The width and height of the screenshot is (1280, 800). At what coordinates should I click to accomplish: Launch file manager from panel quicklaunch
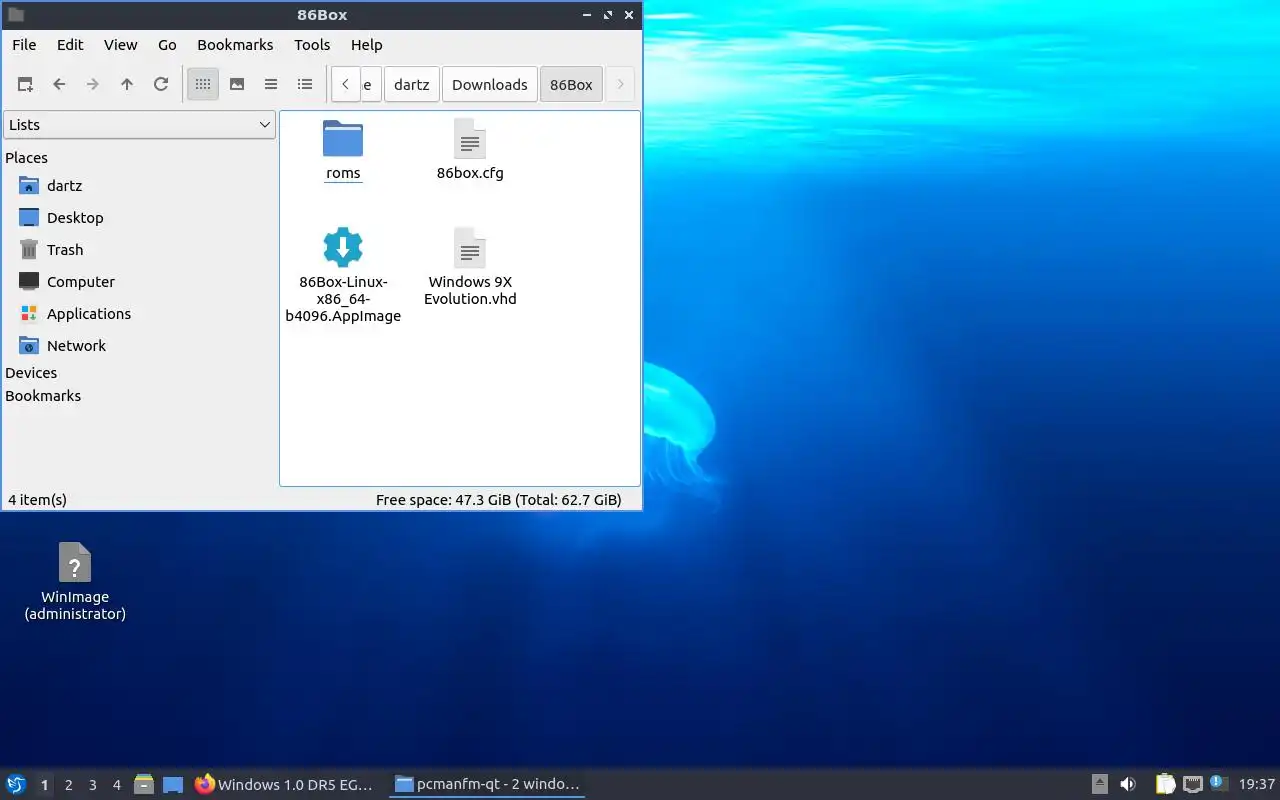pos(144,785)
